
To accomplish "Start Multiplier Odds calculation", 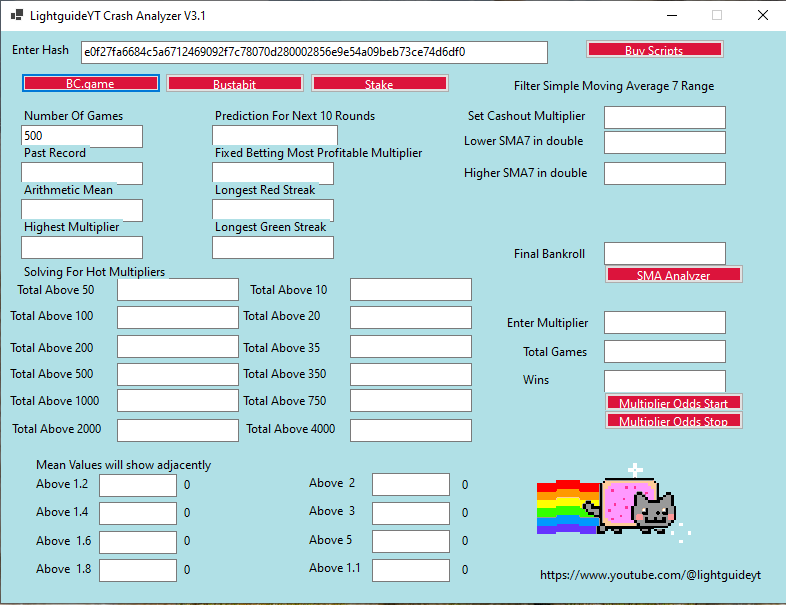I will (673, 402).
